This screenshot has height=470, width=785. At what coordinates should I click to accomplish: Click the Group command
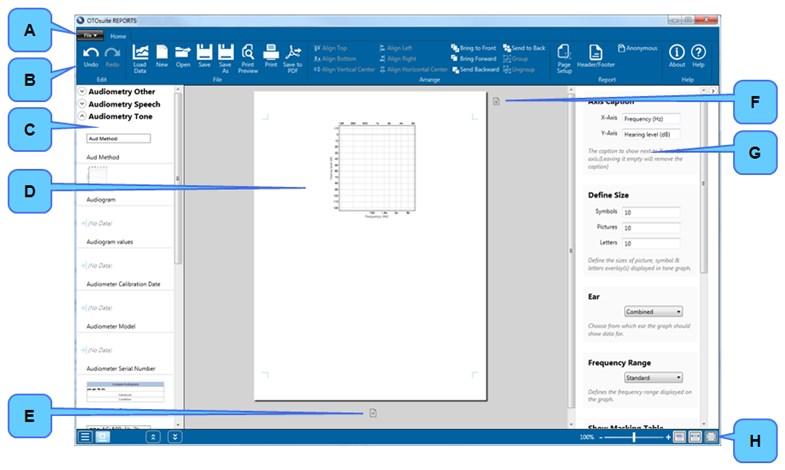(516, 59)
